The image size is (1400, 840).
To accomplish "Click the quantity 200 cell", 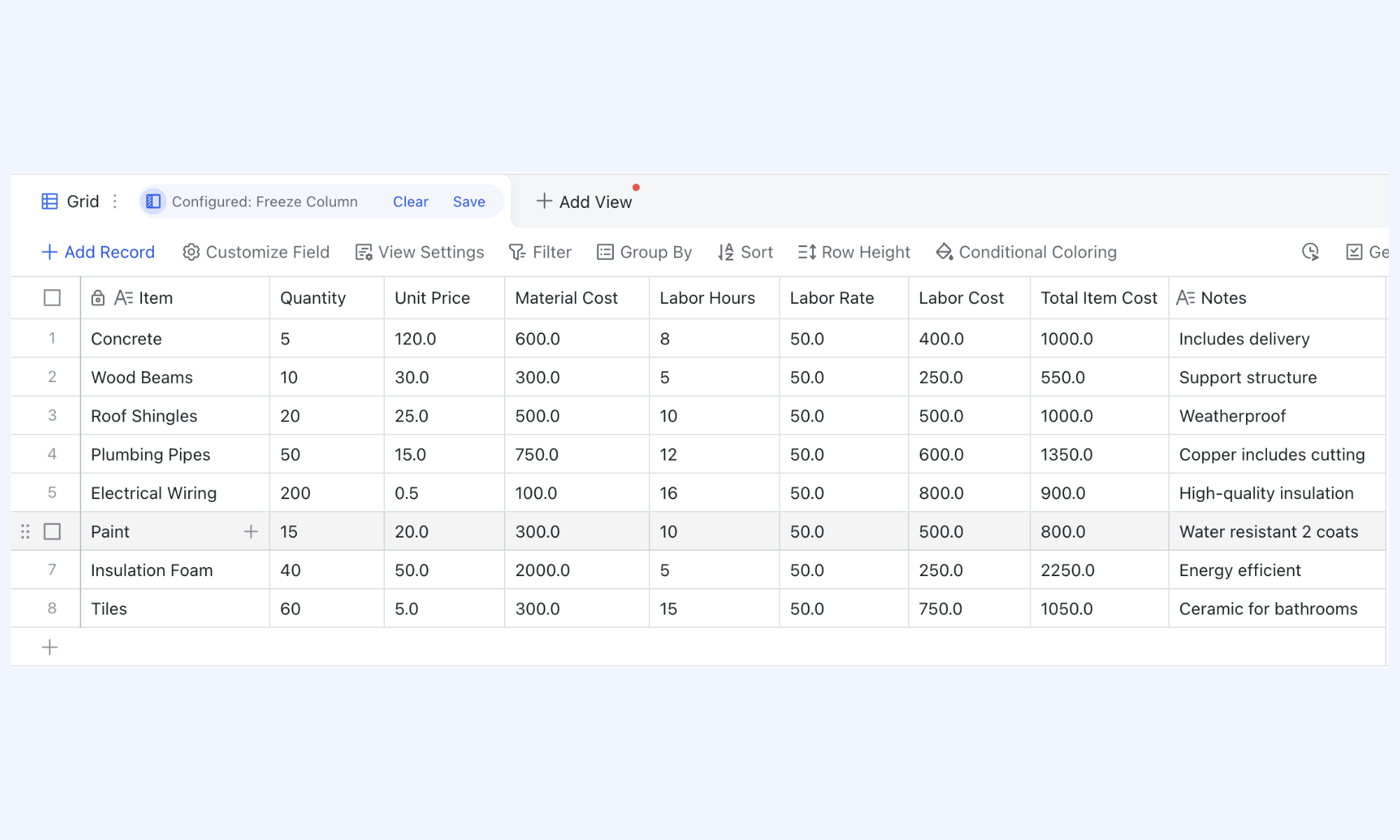I will point(327,493).
